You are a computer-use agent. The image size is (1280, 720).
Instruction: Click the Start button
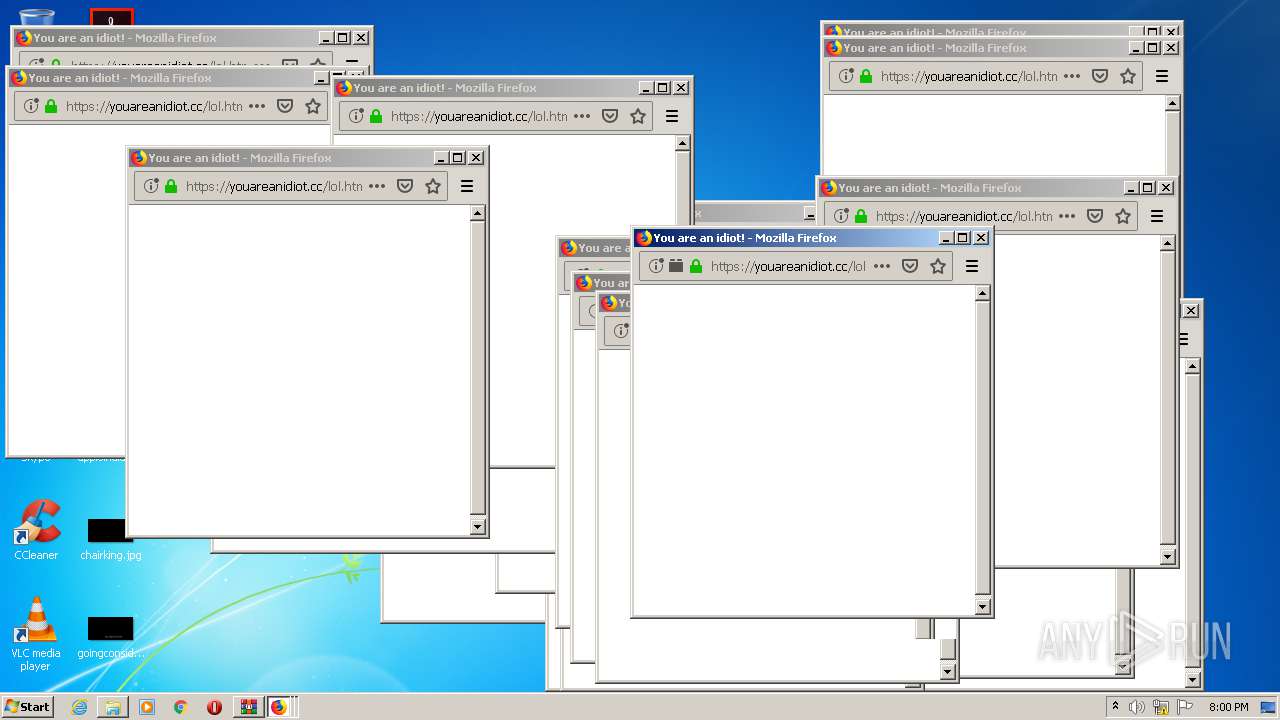(x=27, y=706)
